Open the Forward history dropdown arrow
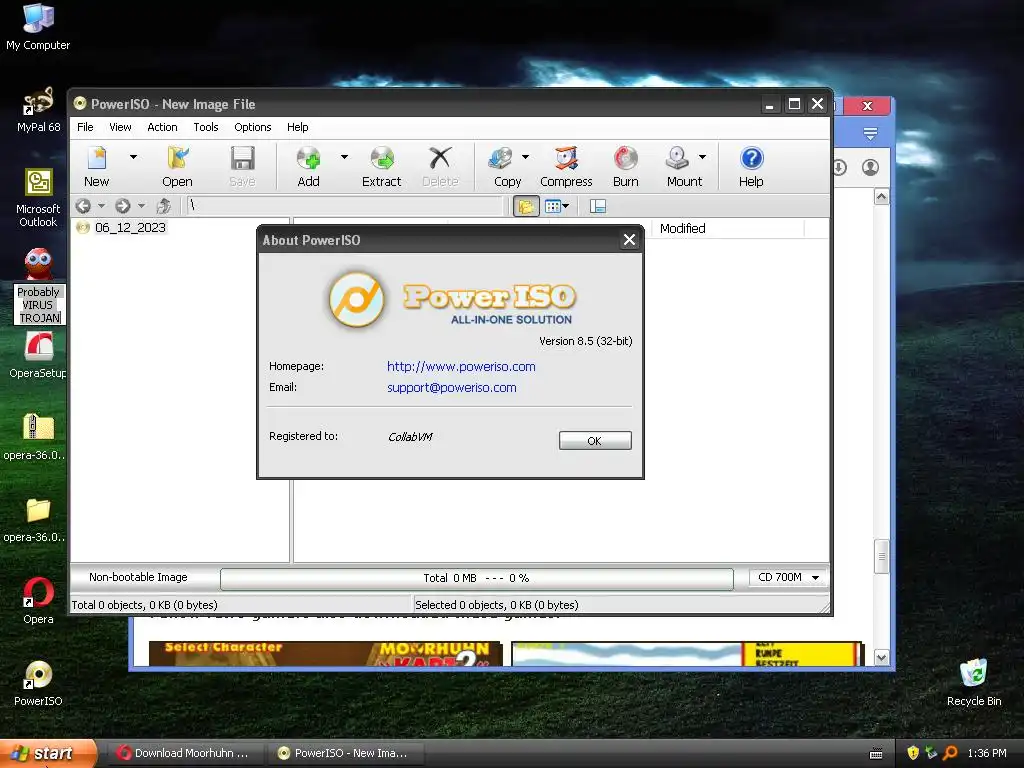 [141, 206]
